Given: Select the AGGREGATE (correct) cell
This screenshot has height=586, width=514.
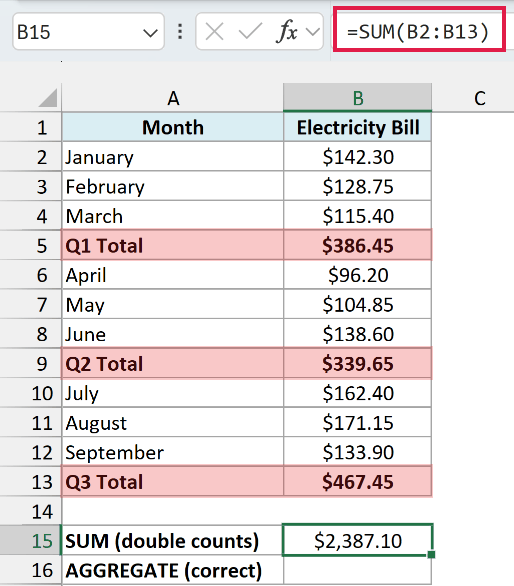Looking at the screenshot, I should coord(173,570).
